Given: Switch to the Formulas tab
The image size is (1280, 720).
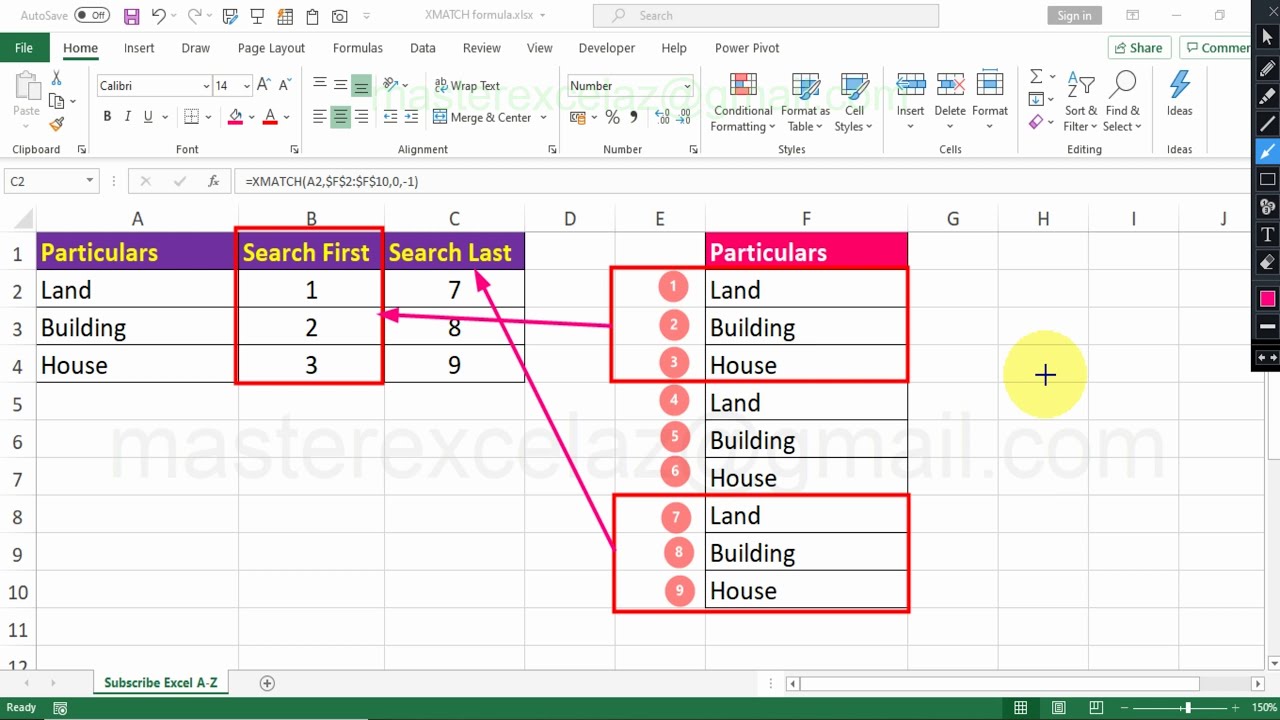Looking at the screenshot, I should tap(357, 48).
